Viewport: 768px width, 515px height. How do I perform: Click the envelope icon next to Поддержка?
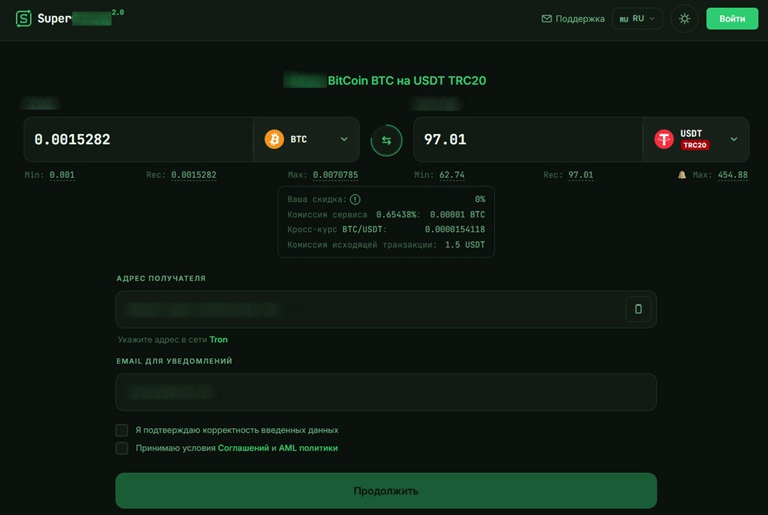(547, 19)
